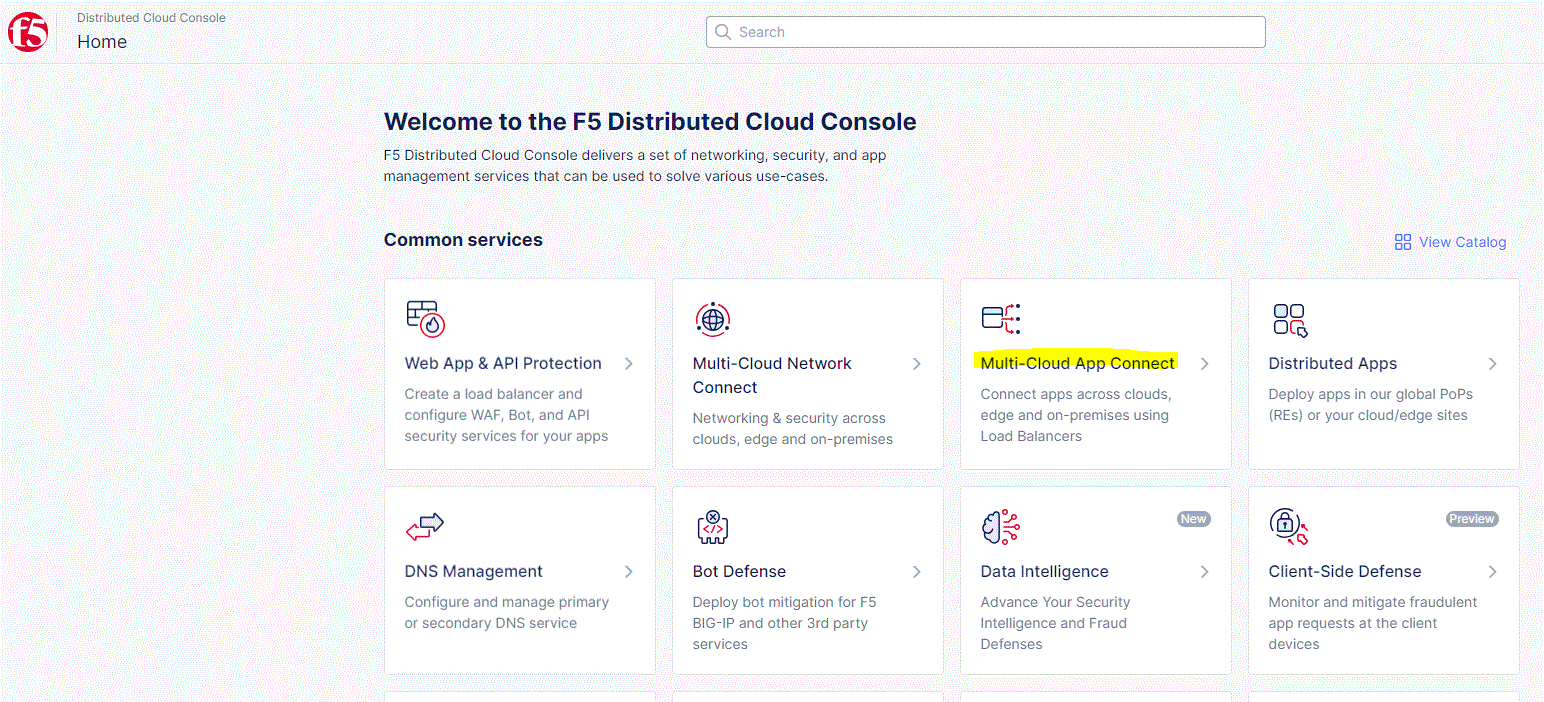Click the magnifier icon in search bar

(x=723, y=32)
